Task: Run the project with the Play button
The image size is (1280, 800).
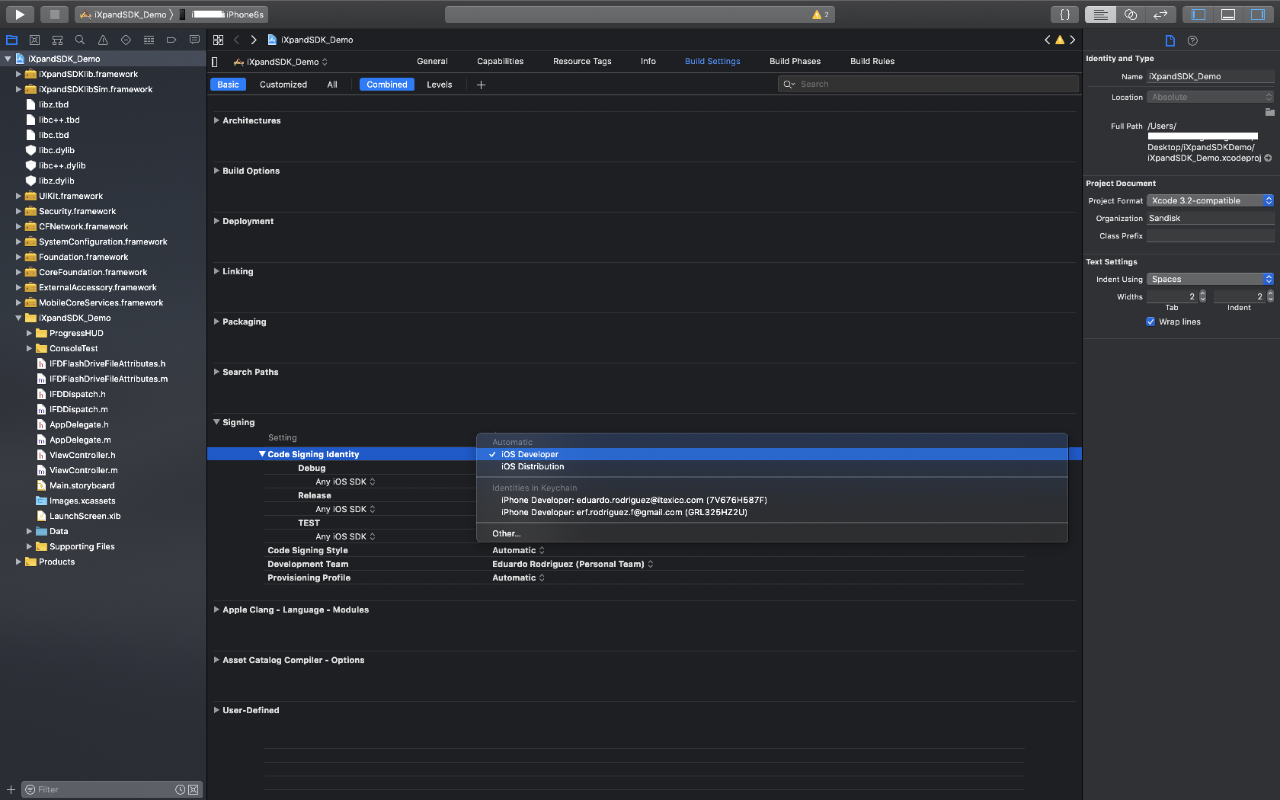Action: point(19,14)
